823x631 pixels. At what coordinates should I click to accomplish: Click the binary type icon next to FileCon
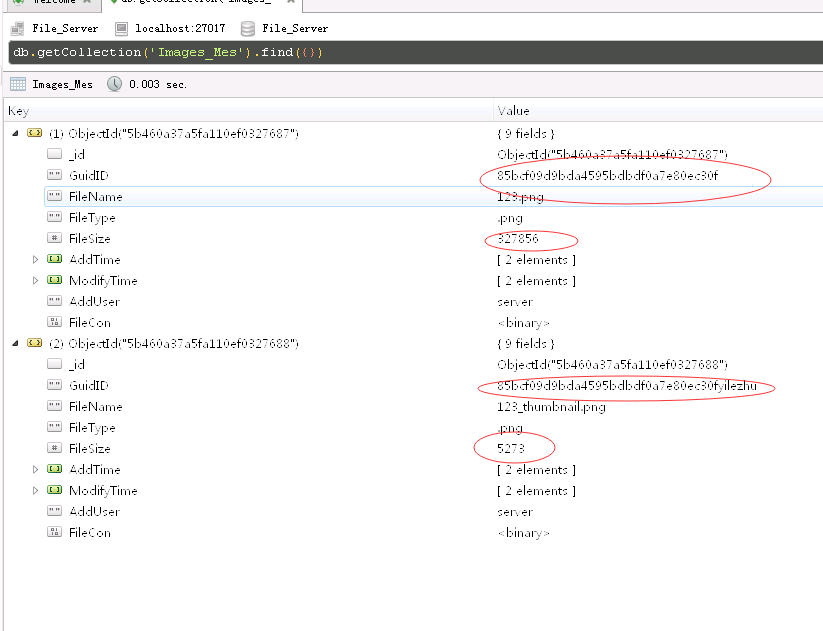[55, 322]
